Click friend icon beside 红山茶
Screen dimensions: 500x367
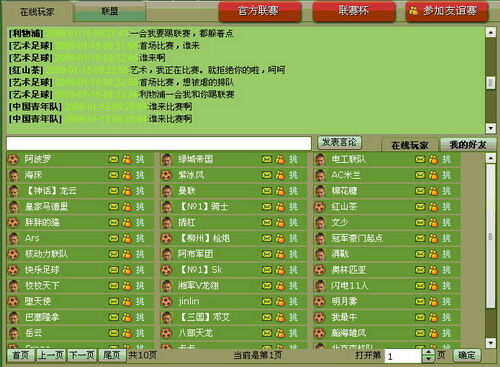pos(433,207)
